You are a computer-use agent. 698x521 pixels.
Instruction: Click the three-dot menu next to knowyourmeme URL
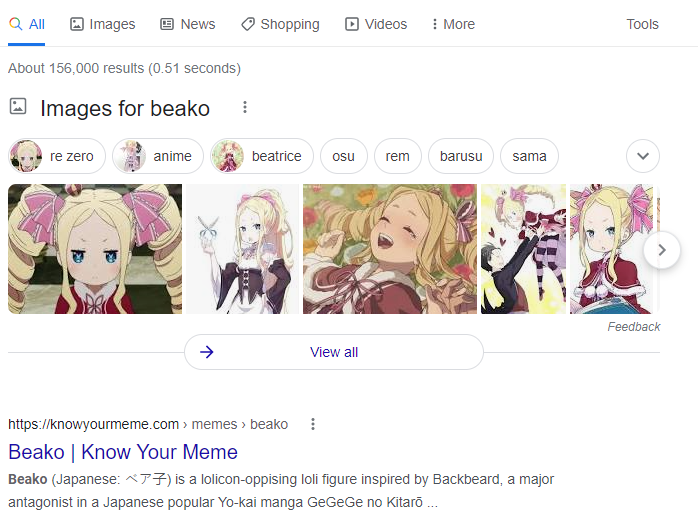(x=313, y=424)
